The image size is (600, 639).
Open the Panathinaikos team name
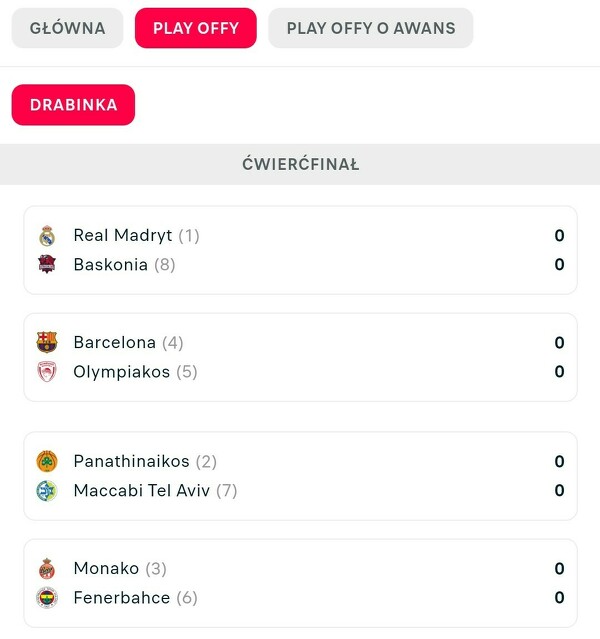click(x=131, y=462)
